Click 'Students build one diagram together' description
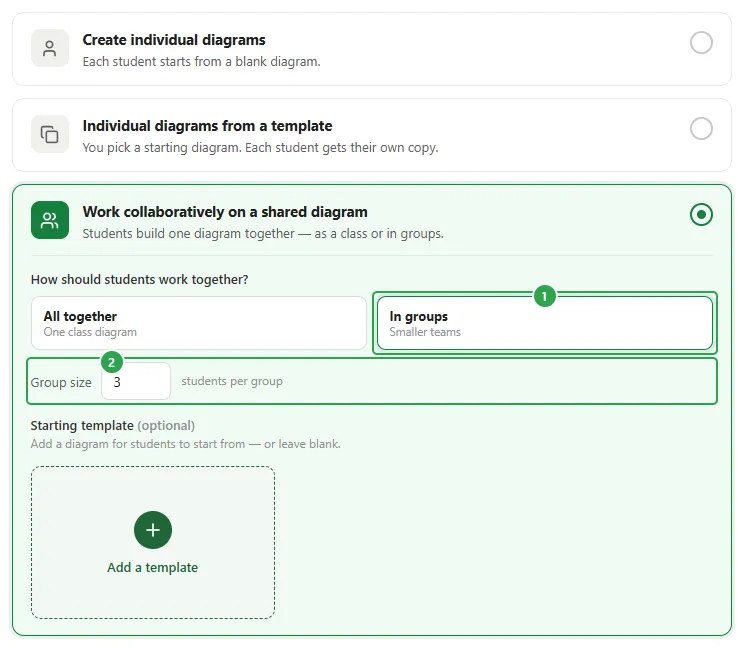This screenshot has height=648, width=744. (263, 233)
